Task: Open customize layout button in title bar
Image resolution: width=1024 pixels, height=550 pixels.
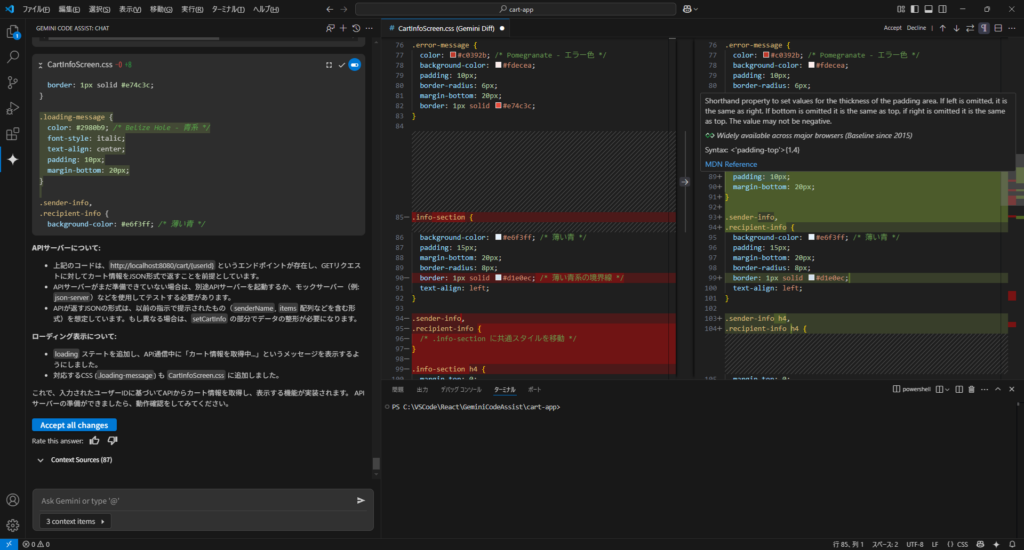Action: pos(901,9)
